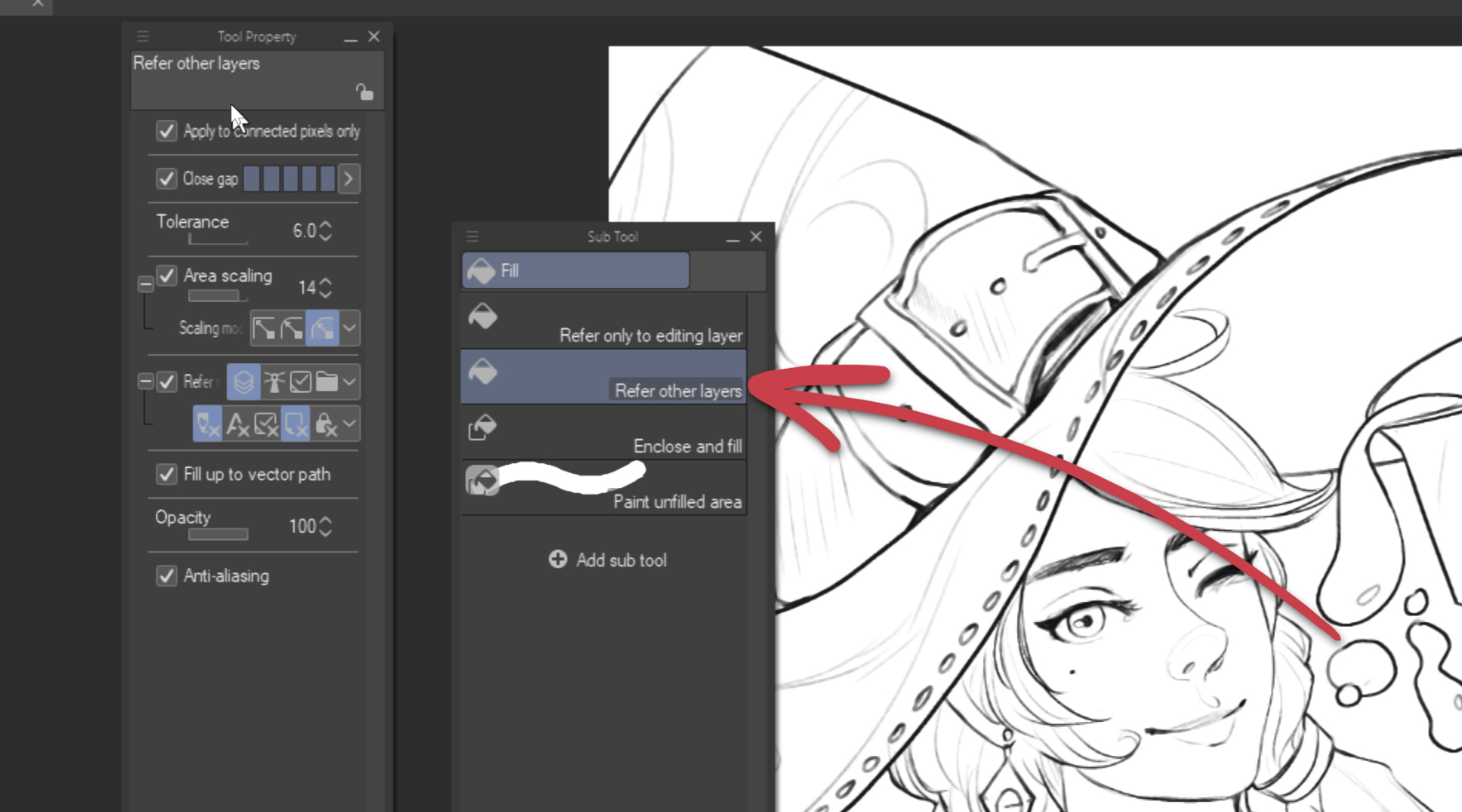Image resolution: width=1462 pixels, height=812 pixels.
Task: Click the Tolerance slider
Action: [218, 239]
